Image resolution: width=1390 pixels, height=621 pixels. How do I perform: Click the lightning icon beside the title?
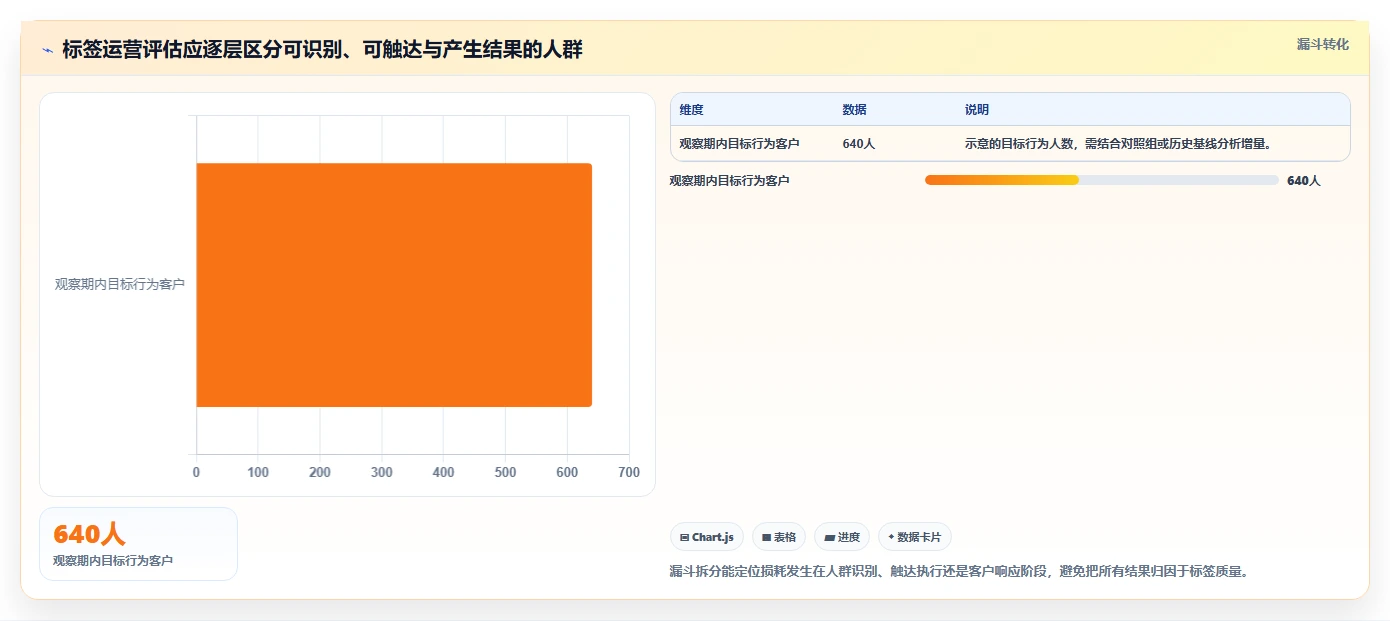[47, 50]
